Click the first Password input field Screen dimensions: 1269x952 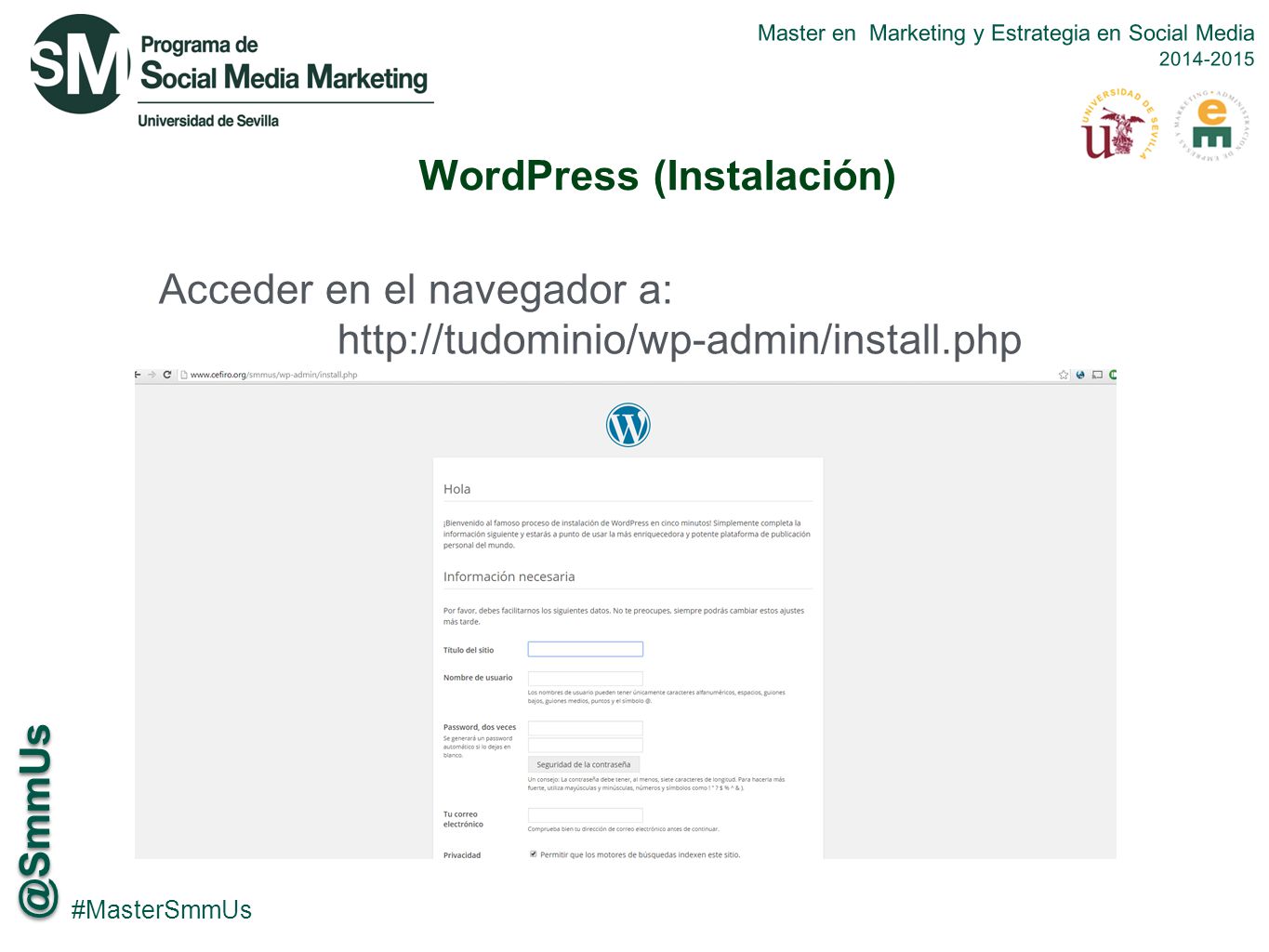click(586, 728)
